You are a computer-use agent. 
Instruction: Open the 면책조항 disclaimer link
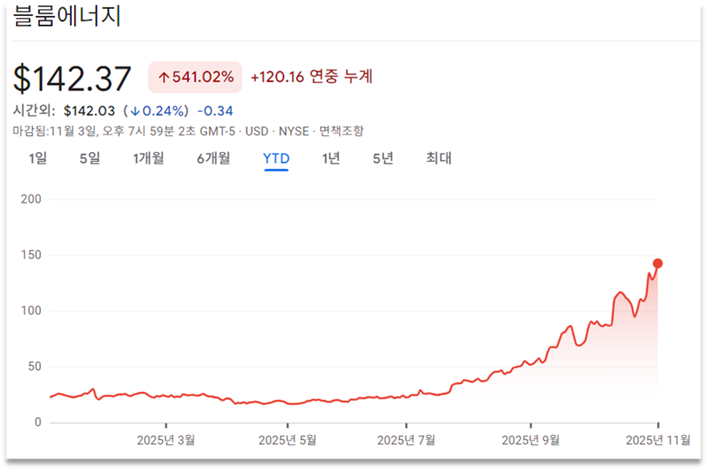point(341,131)
